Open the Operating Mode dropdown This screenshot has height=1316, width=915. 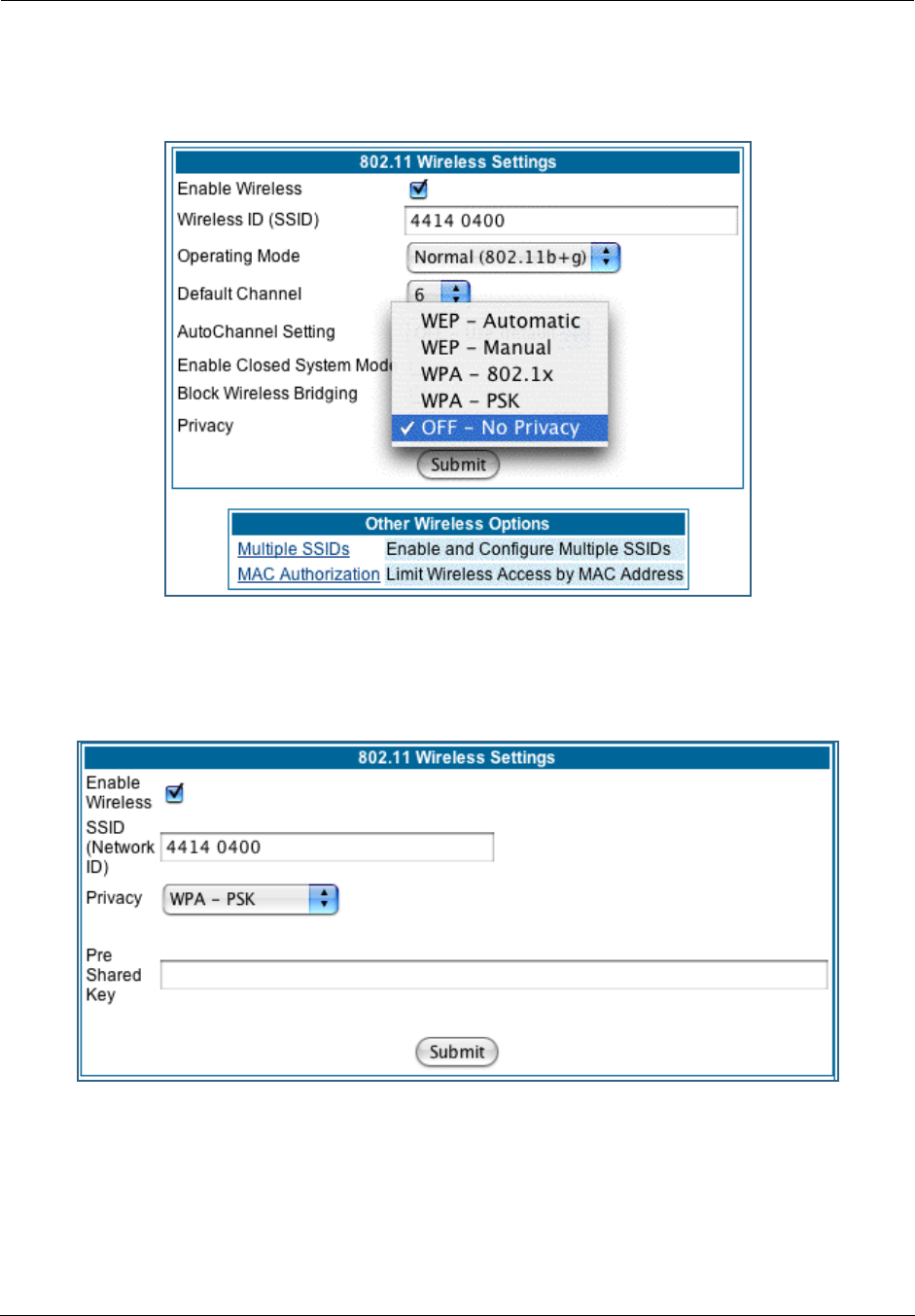coord(512,258)
